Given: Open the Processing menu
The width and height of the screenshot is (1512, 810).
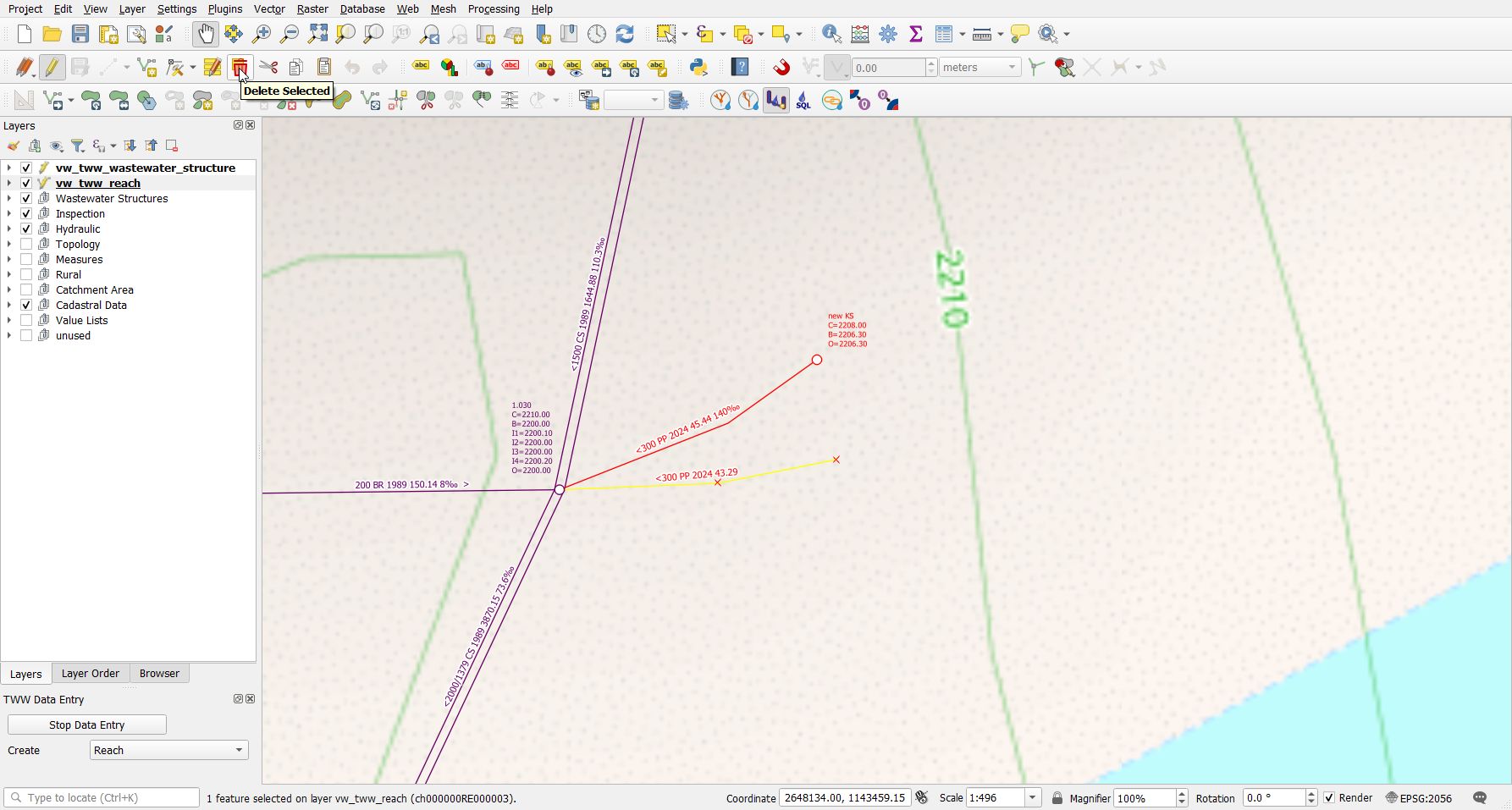Looking at the screenshot, I should (494, 9).
